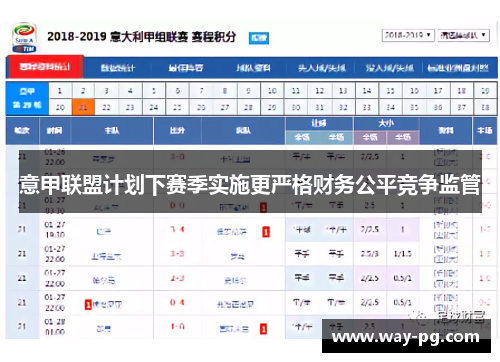Select round 14 in the round grid
The height and width of the screenshot is (362, 500).
coord(367,91)
